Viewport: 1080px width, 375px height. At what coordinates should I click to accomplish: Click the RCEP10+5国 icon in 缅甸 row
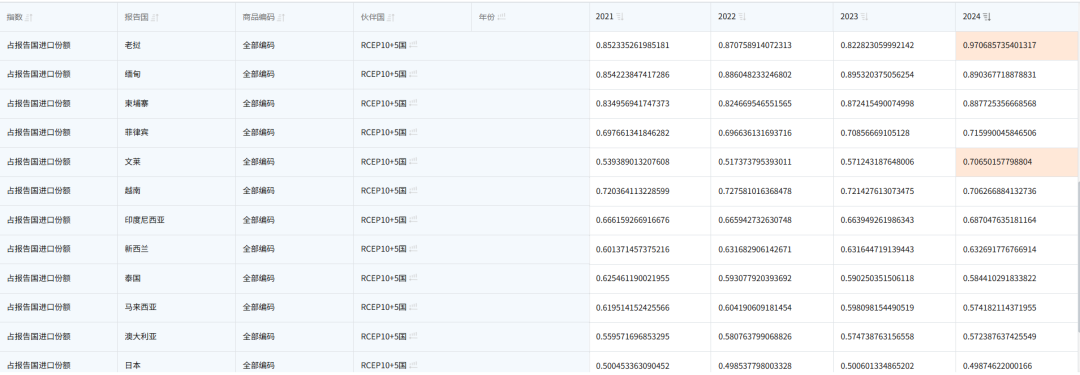413,74
